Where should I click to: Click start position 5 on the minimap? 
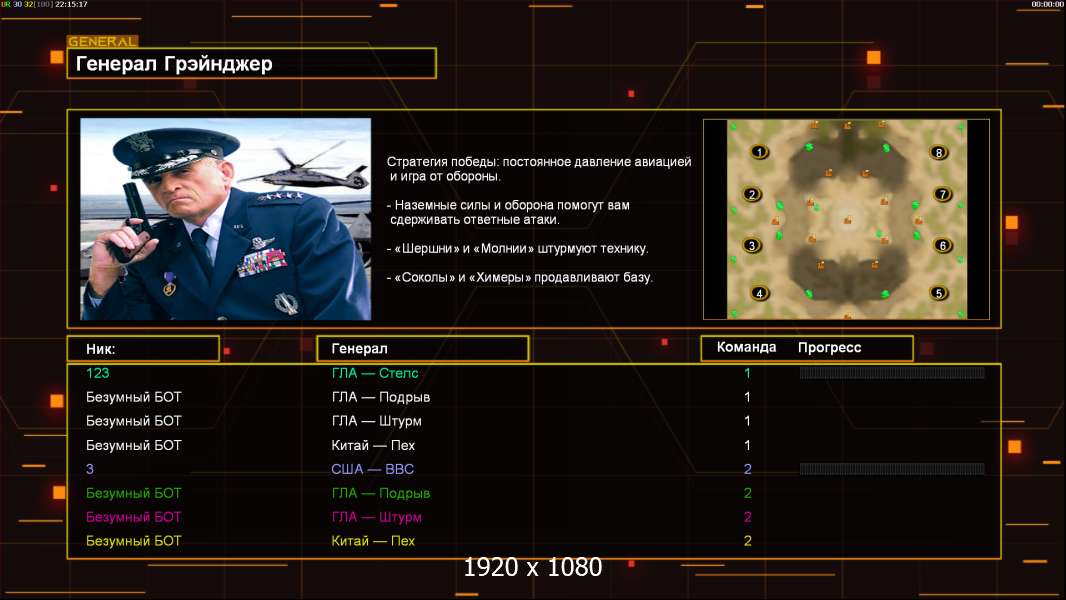coord(939,294)
